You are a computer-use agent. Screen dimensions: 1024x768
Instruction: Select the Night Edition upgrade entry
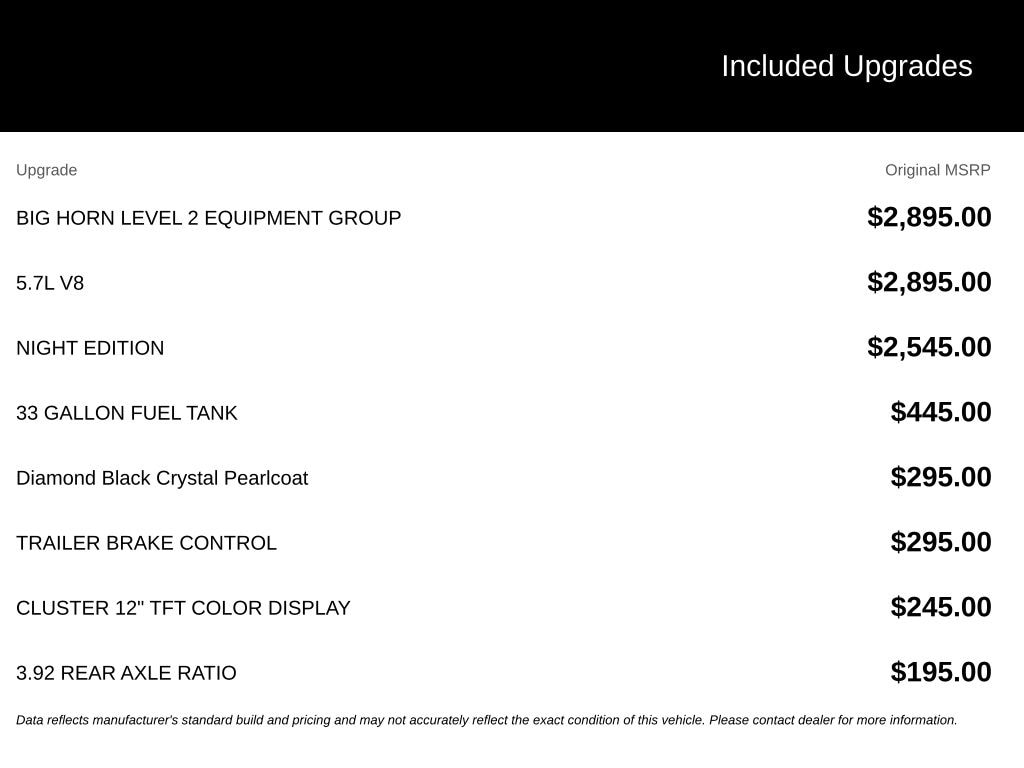90,348
